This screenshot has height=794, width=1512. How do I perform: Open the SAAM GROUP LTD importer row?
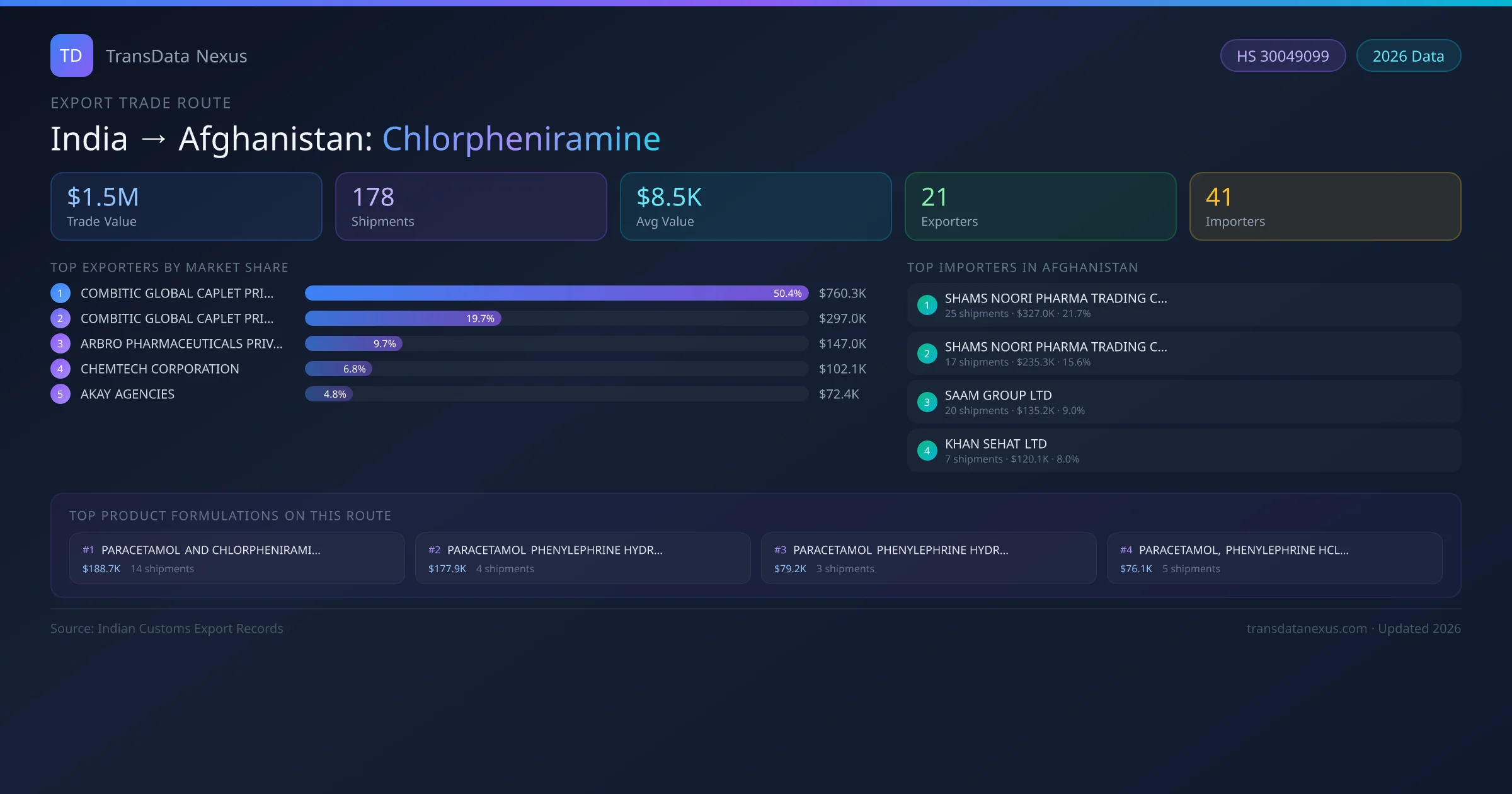point(1183,402)
